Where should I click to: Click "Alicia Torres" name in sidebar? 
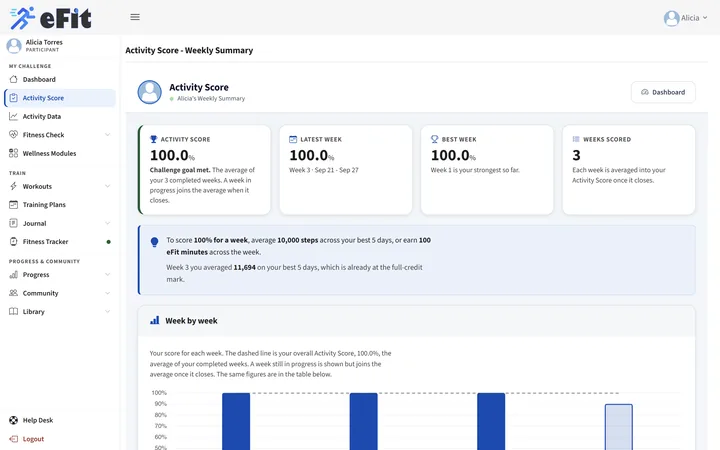(x=44, y=42)
